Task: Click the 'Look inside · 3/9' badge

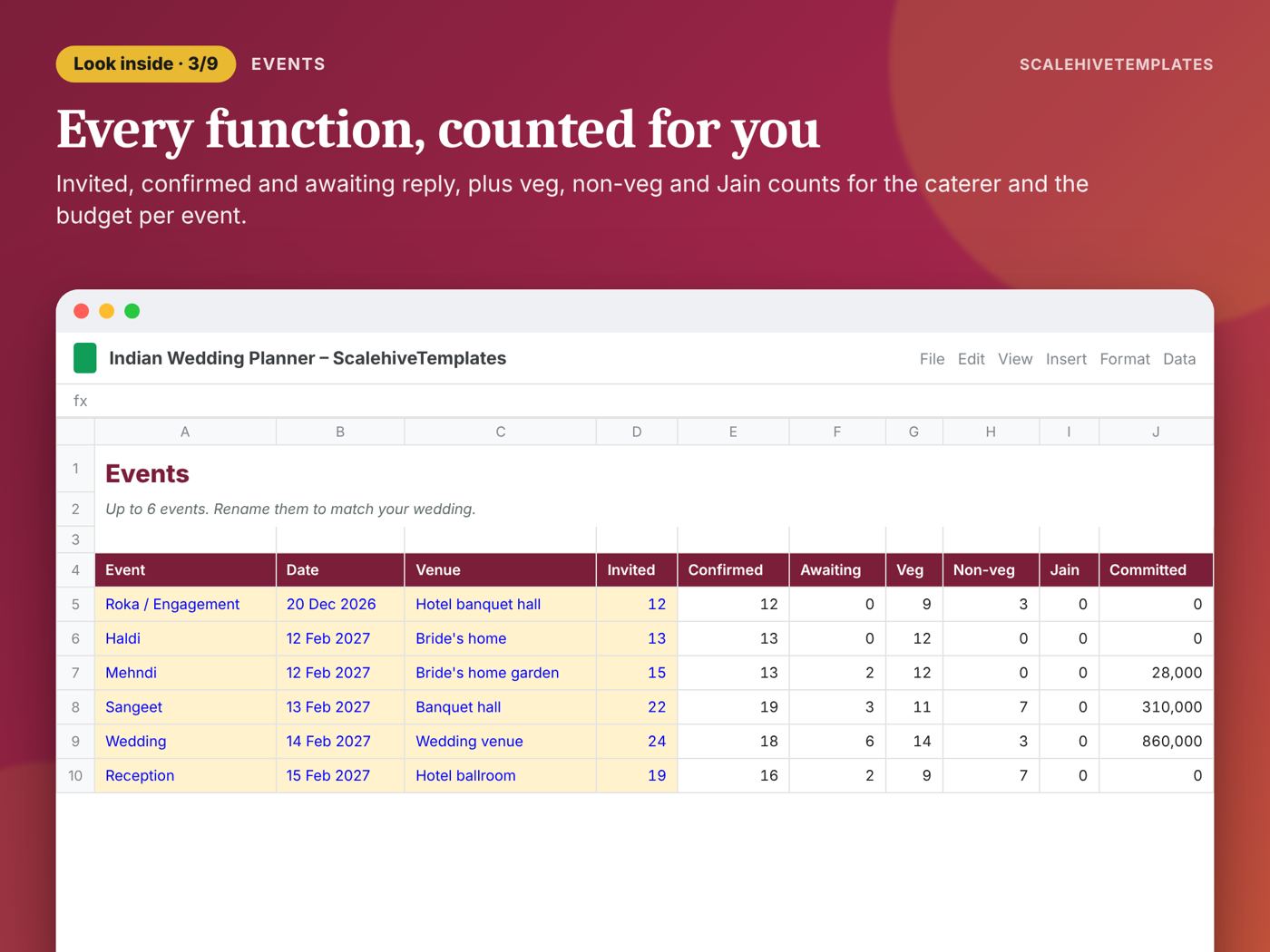Action: [146, 64]
